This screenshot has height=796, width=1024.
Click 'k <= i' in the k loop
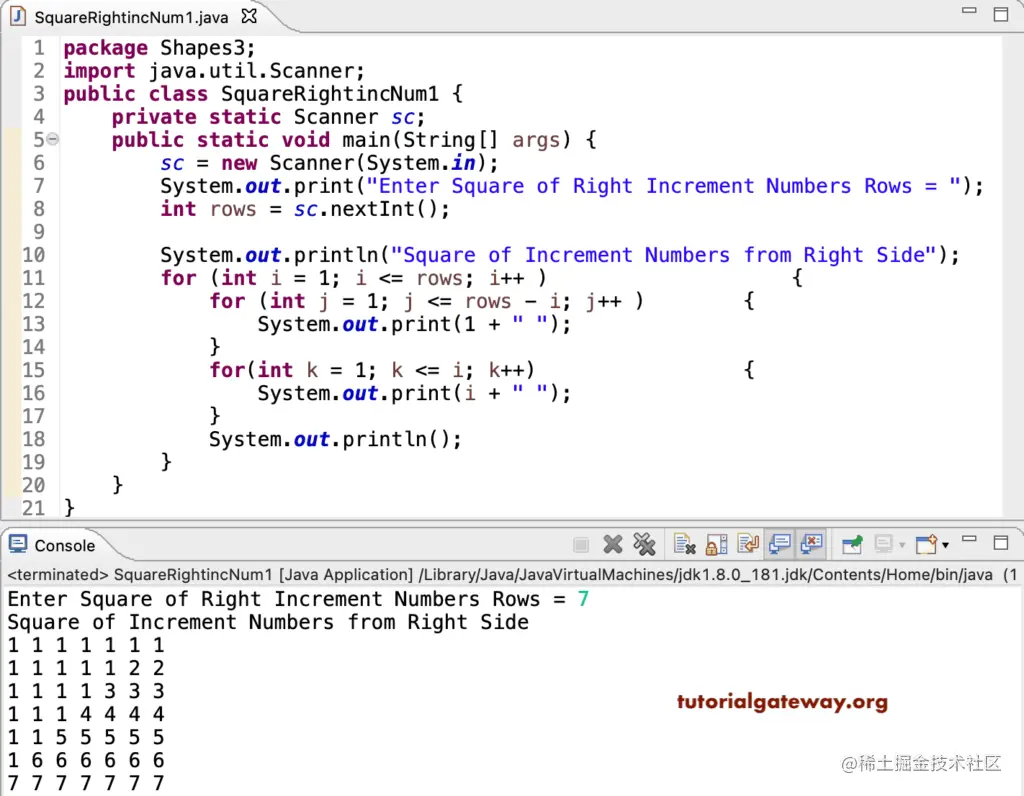click(x=428, y=370)
